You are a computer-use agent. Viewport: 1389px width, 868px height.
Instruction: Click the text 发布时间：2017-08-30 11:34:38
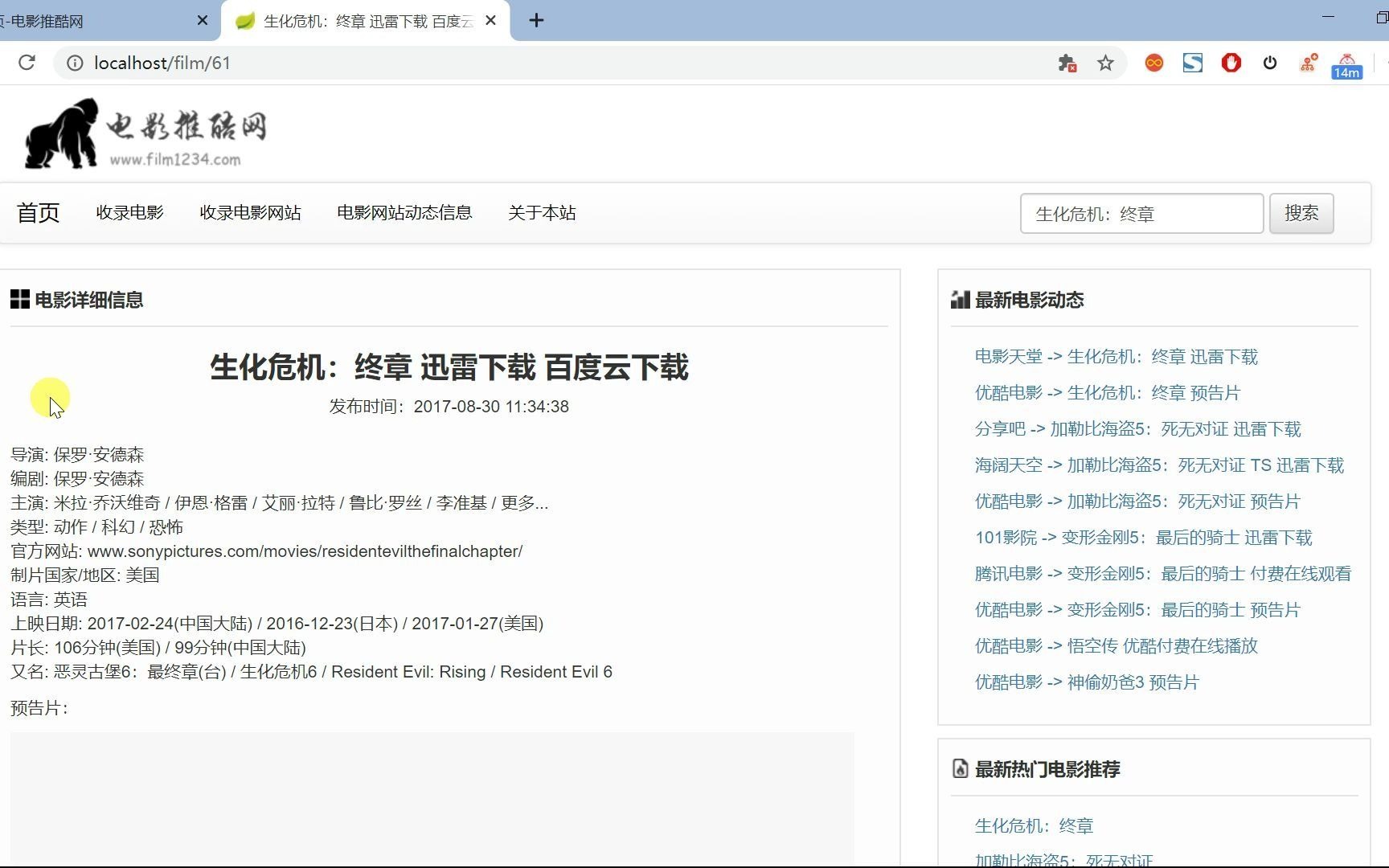pyautogui.click(x=449, y=407)
